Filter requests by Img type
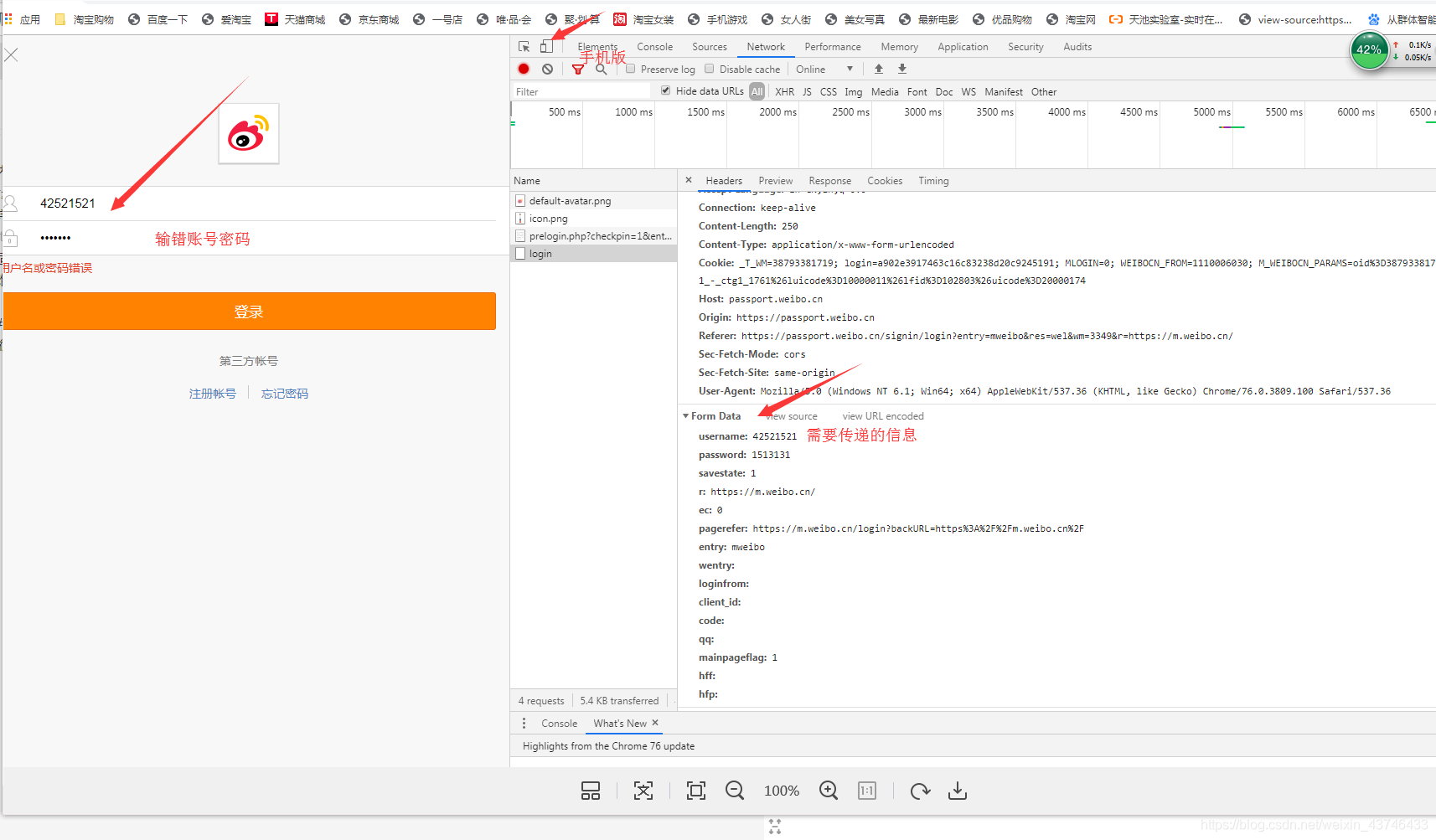The width and height of the screenshot is (1436, 840). pos(854,91)
